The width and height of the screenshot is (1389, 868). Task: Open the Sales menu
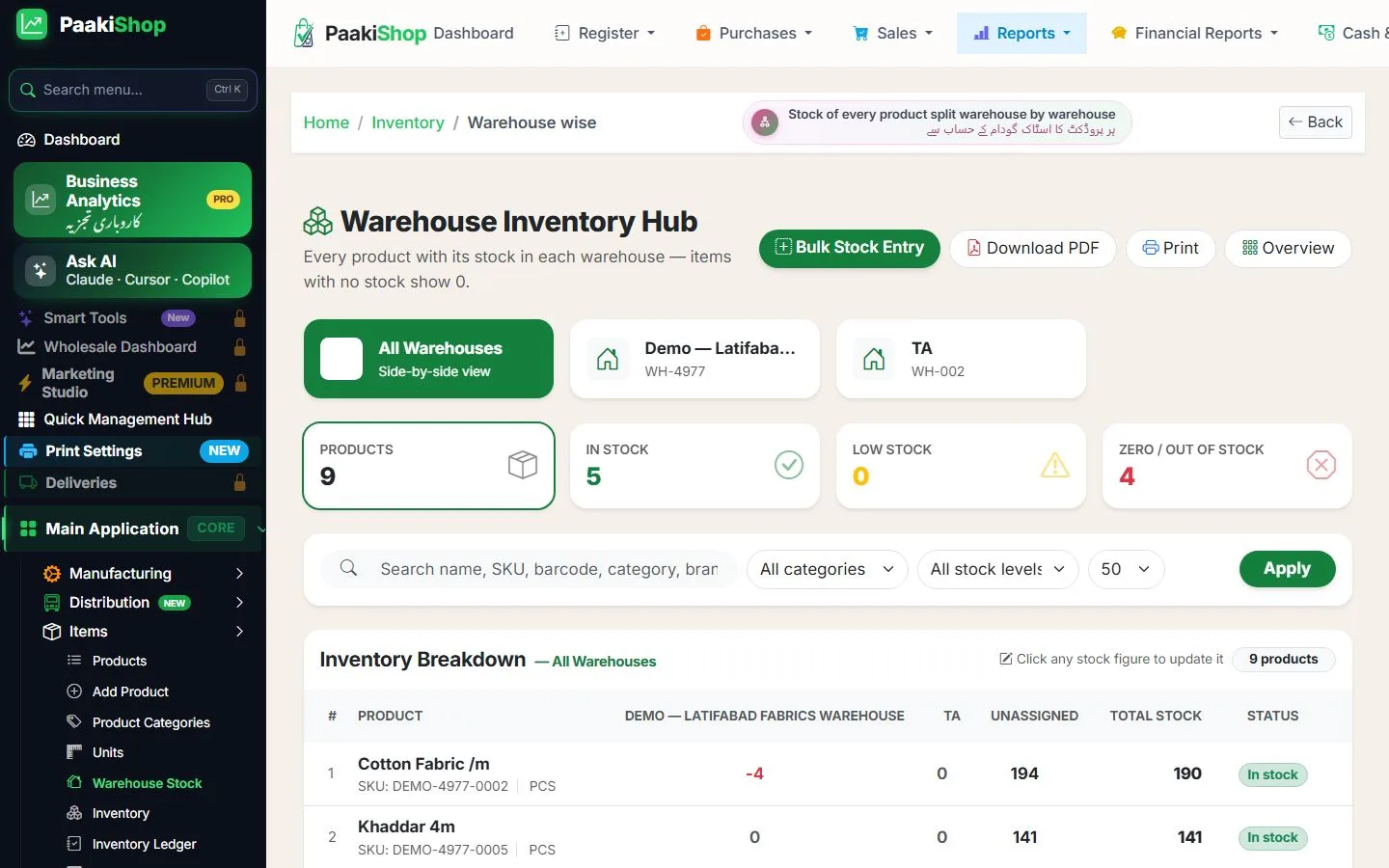tap(893, 33)
